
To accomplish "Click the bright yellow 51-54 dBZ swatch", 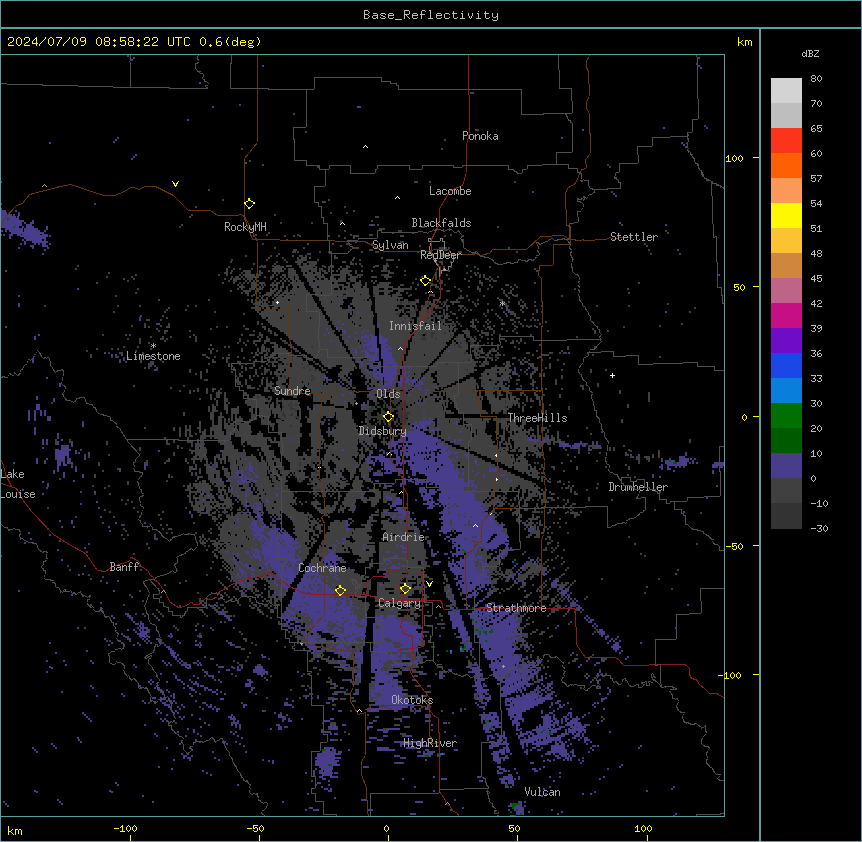I will pos(786,215).
